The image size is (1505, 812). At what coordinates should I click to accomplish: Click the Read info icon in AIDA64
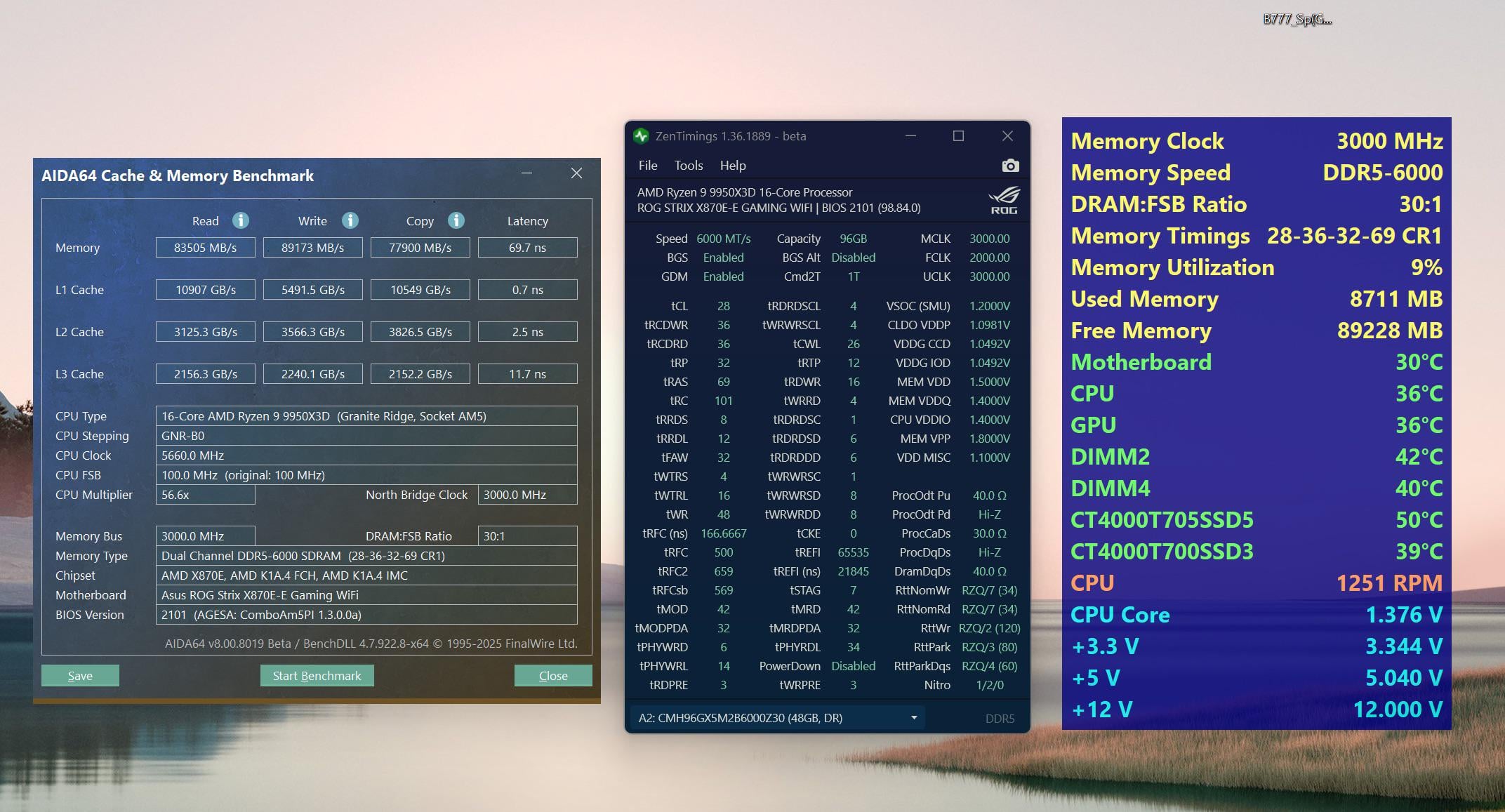pos(241,220)
